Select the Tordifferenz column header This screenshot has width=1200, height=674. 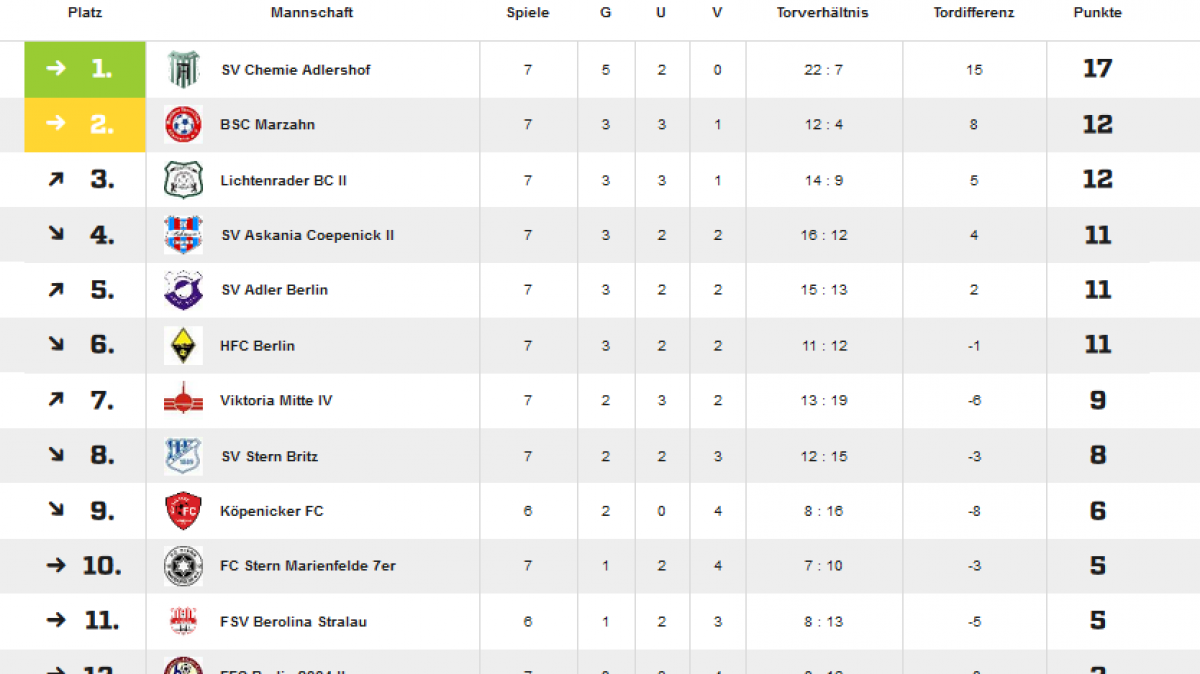pos(974,13)
